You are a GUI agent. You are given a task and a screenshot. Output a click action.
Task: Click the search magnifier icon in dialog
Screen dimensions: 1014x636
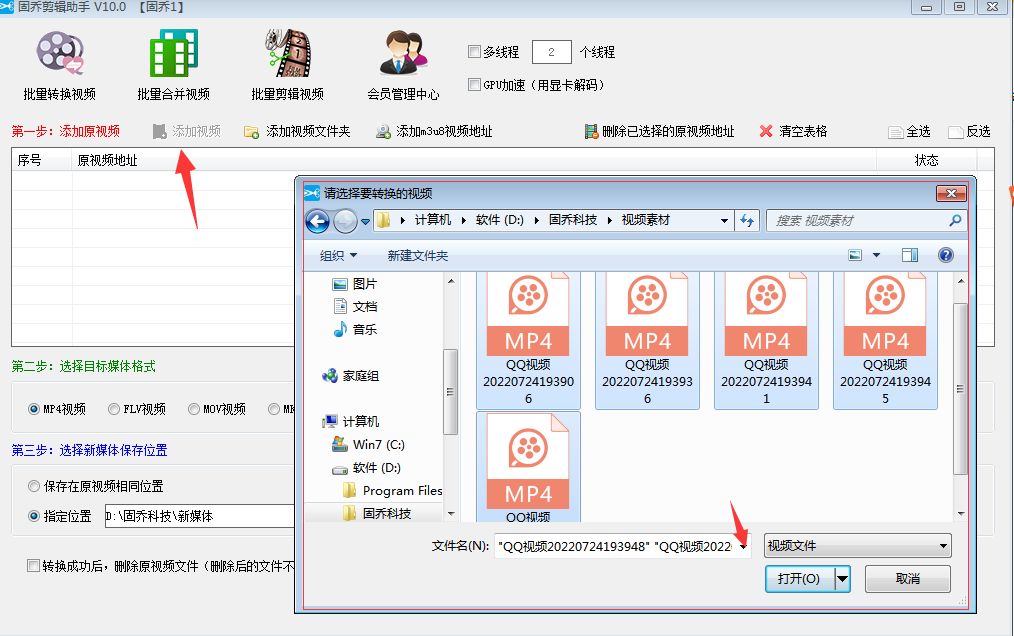click(x=955, y=221)
